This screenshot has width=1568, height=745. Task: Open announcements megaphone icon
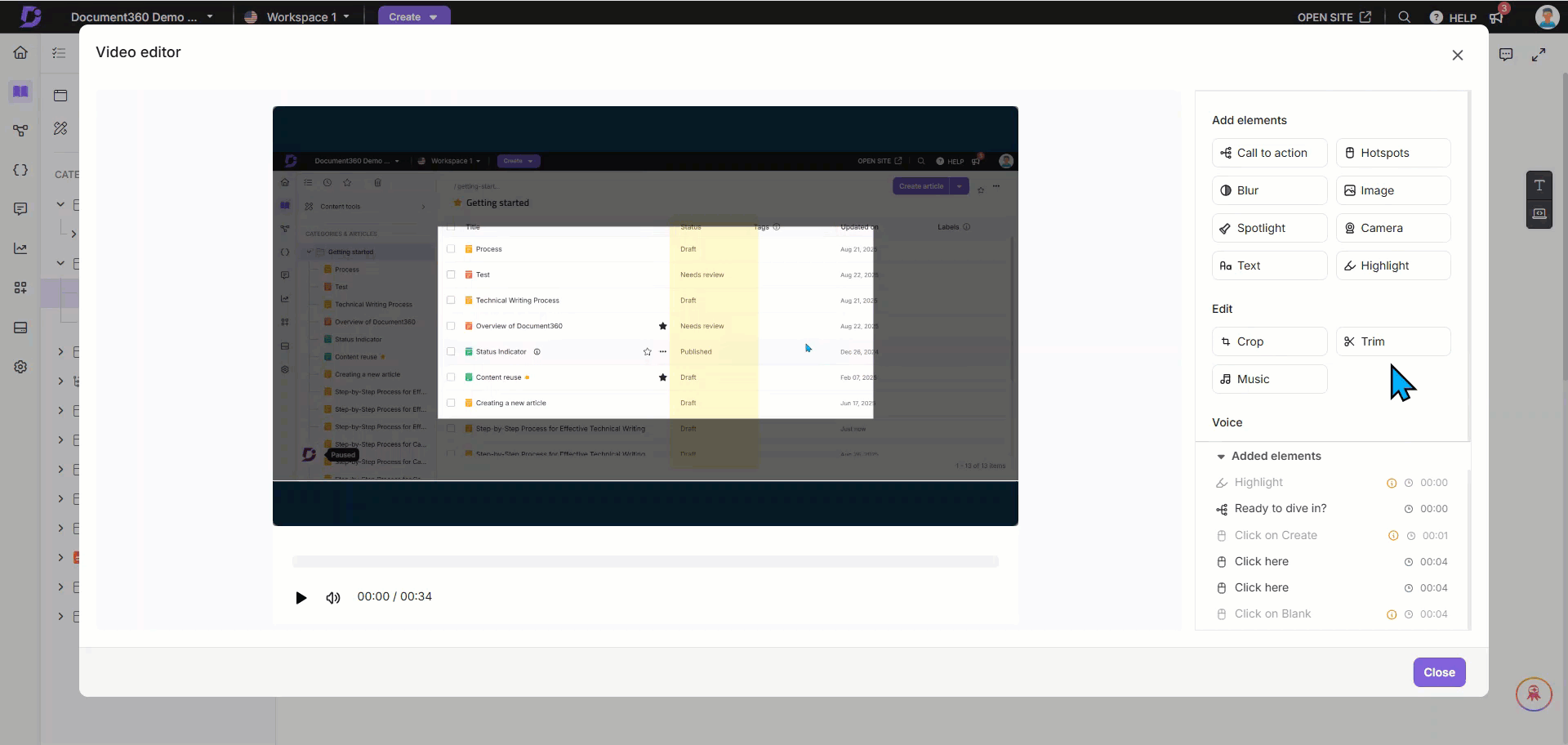pyautogui.click(x=1497, y=17)
